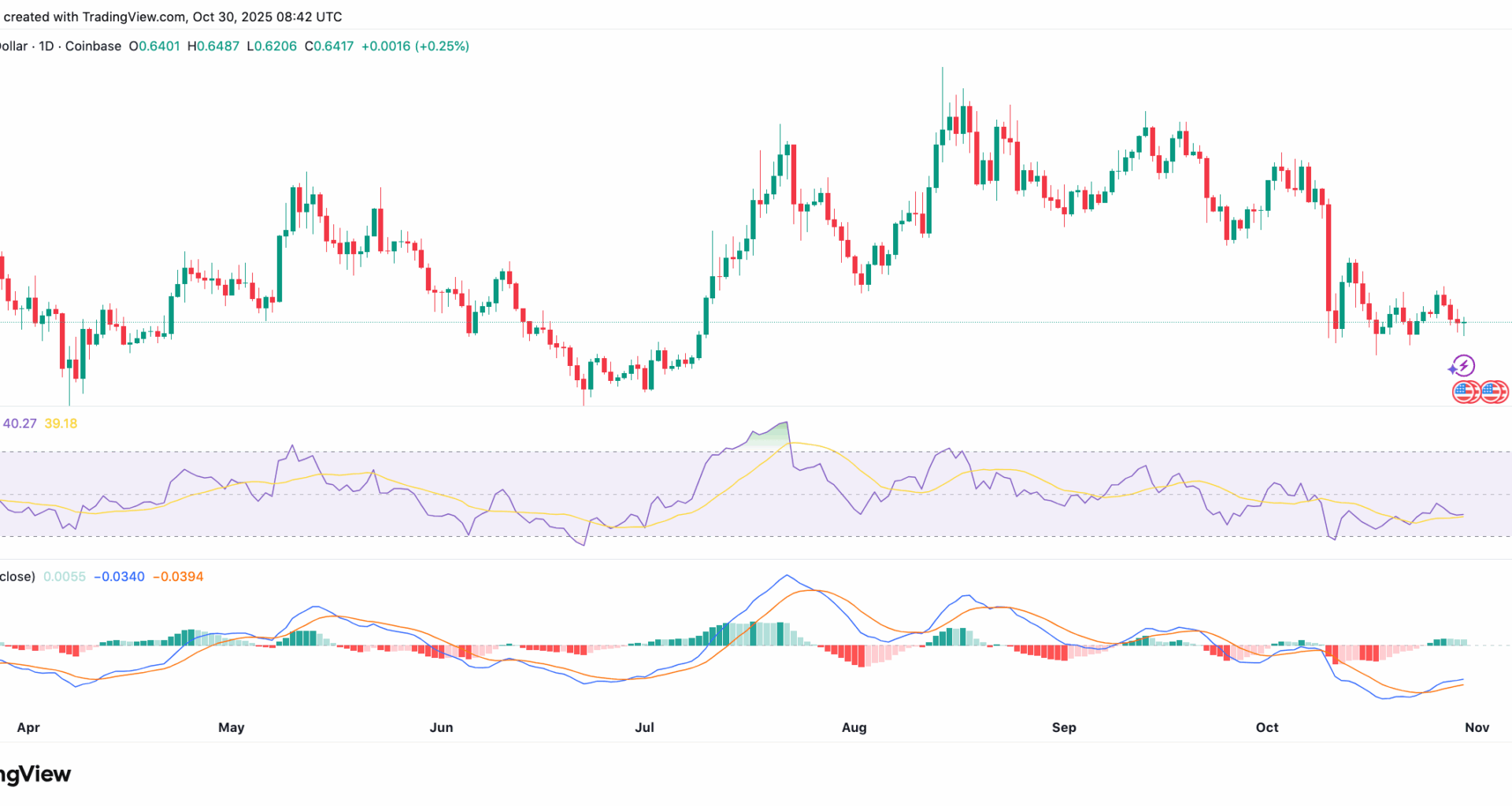Click the RSI value 40.27
Screen dimensions: 1512x806
click(x=20, y=423)
